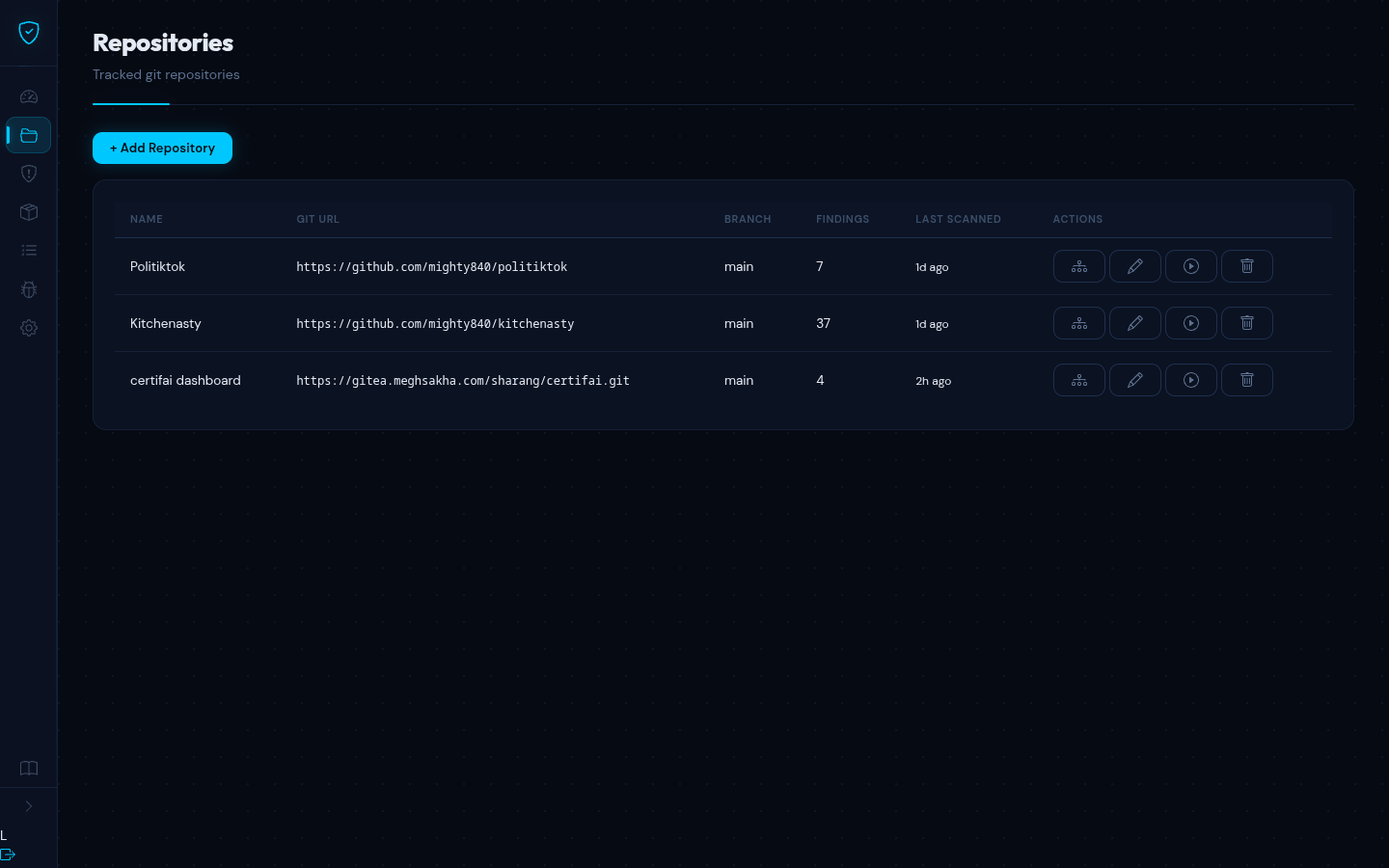View graph for the Politiktok repository
Image resolution: width=1389 pixels, height=868 pixels.
tap(1078, 266)
